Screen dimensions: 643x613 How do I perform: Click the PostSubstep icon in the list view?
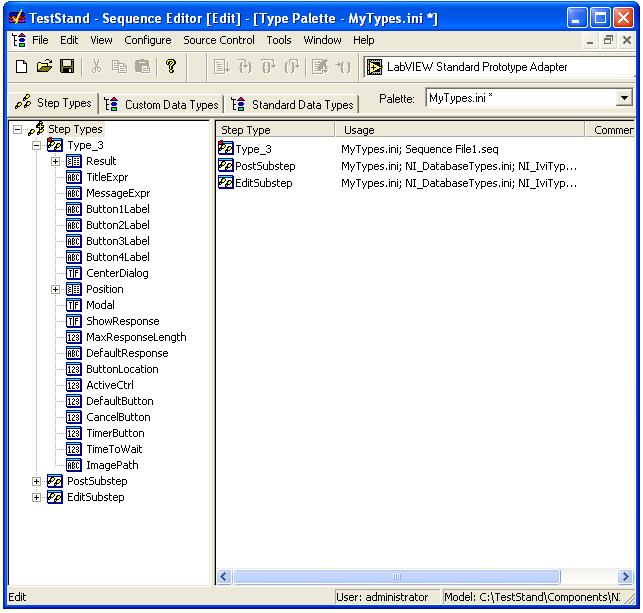226,165
